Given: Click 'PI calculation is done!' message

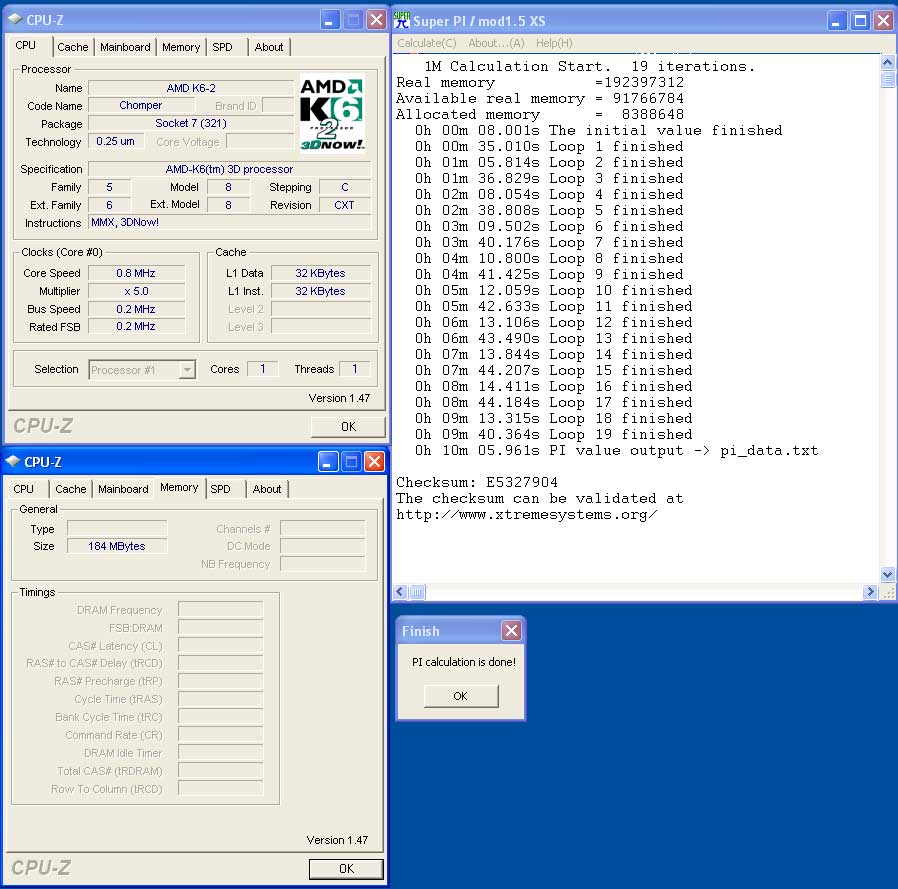Looking at the screenshot, I should click(463, 662).
